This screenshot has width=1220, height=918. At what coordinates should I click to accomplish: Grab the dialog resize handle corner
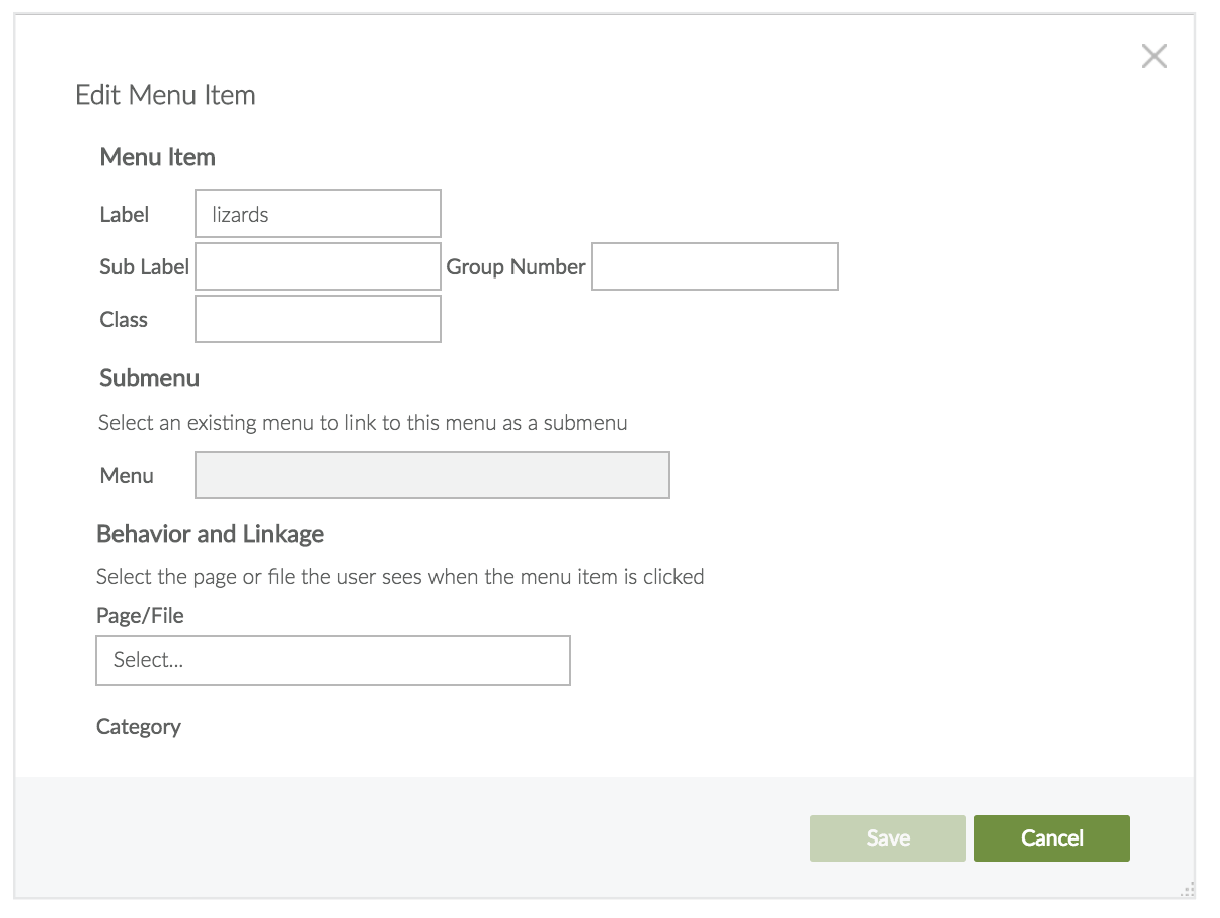pyautogui.click(x=1187, y=889)
